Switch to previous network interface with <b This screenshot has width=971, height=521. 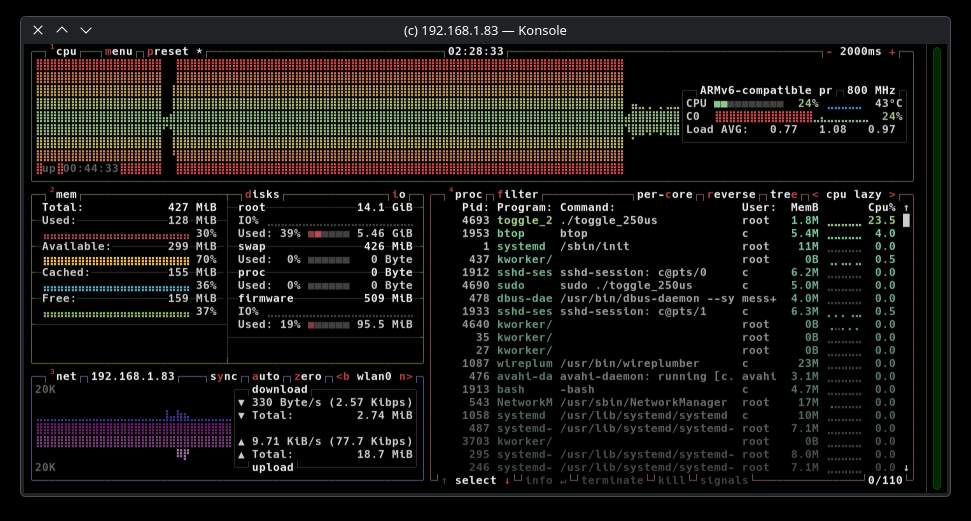pyautogui.click(x=342, y=377)
